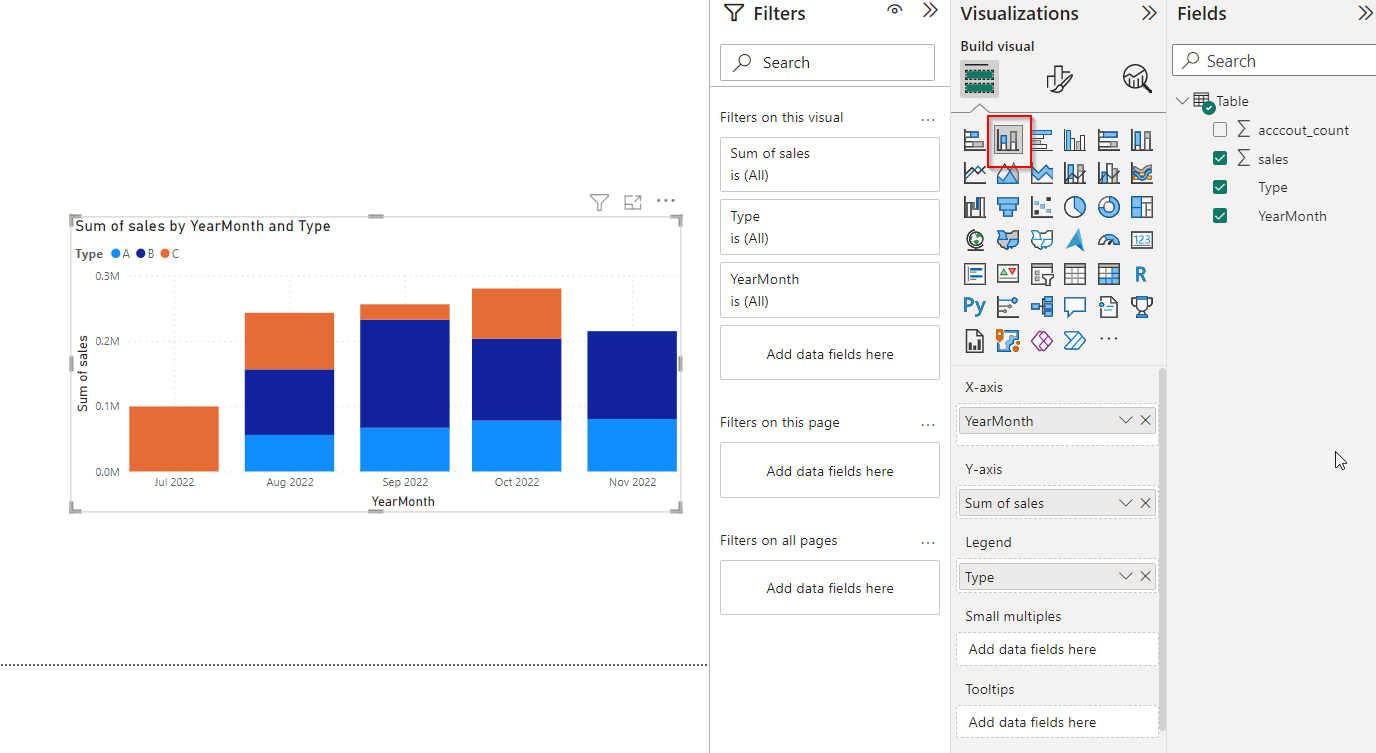Select the stacked bar chart visual
The height and width of the screenshot is (753, 1376).
(974, 140)
